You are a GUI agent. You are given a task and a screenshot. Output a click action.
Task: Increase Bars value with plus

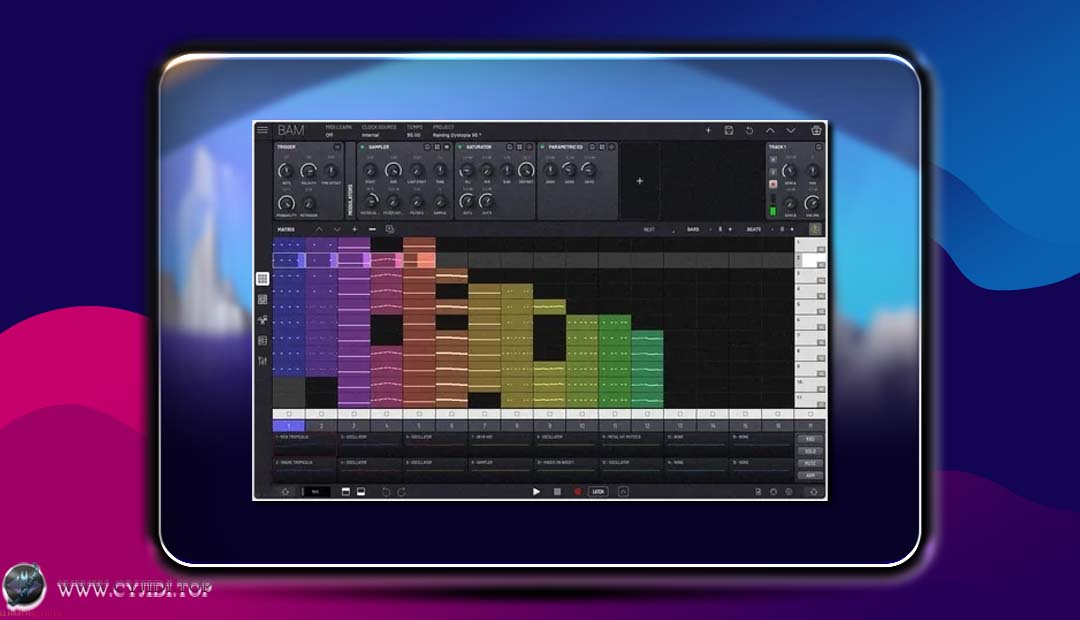pyautogui.click(x=730, y=229)
